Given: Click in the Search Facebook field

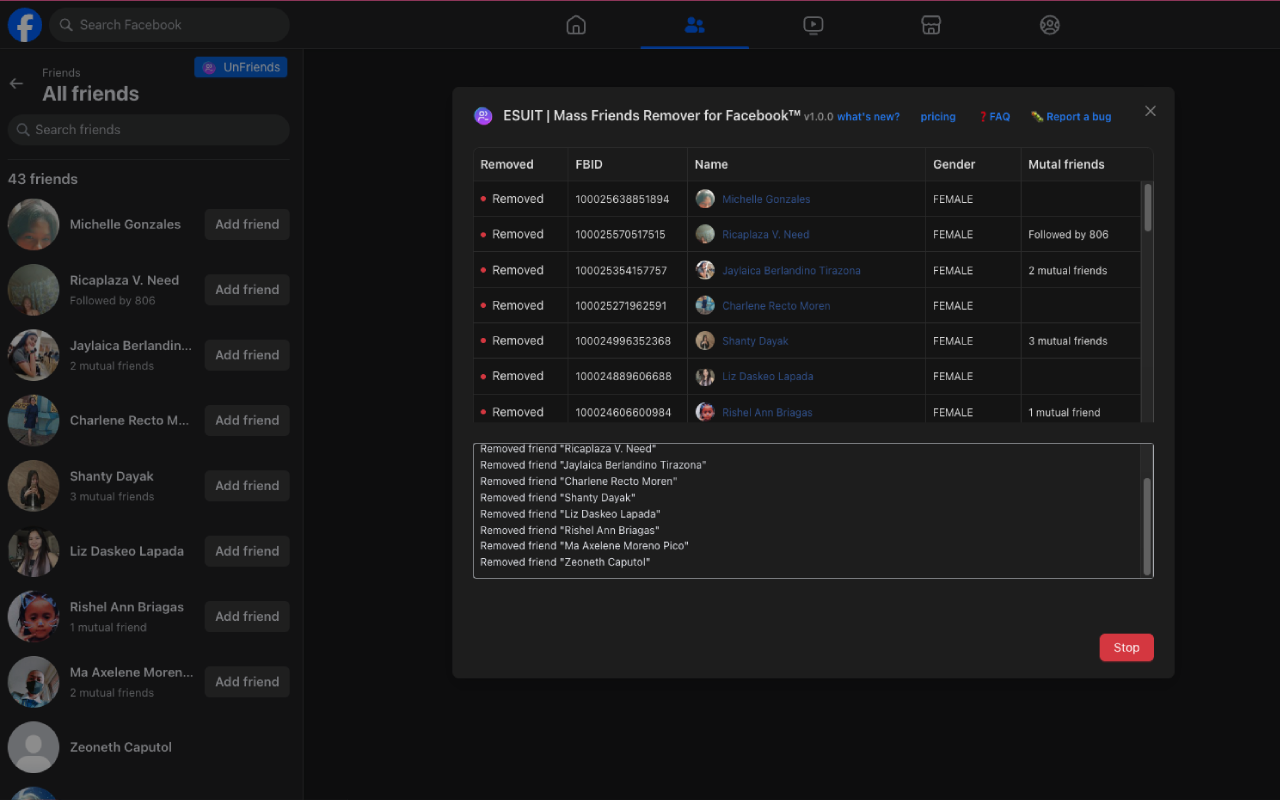Looking at the screenshot, I should tap(169, 25).
